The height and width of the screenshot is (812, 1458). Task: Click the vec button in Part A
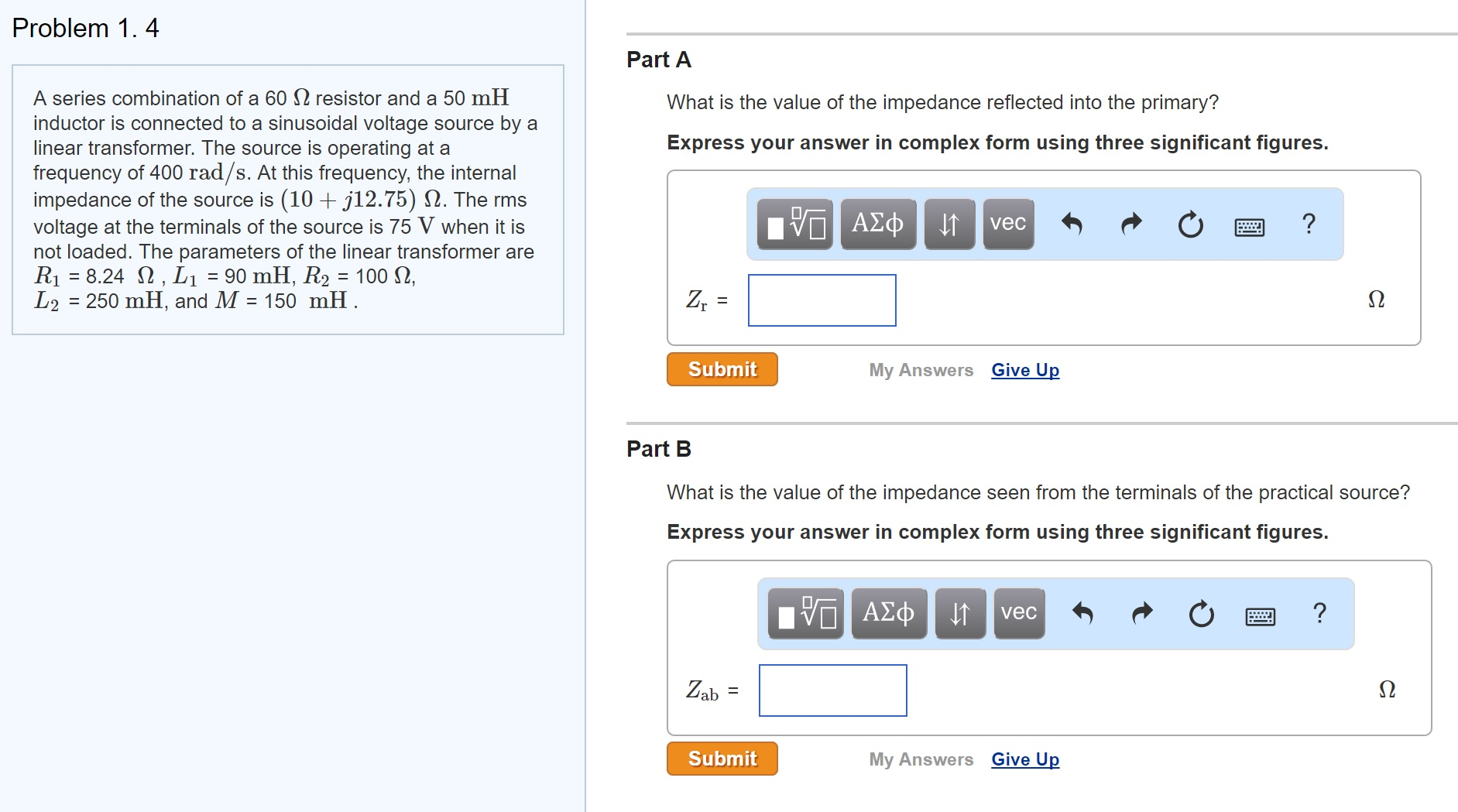point(1007,224)
